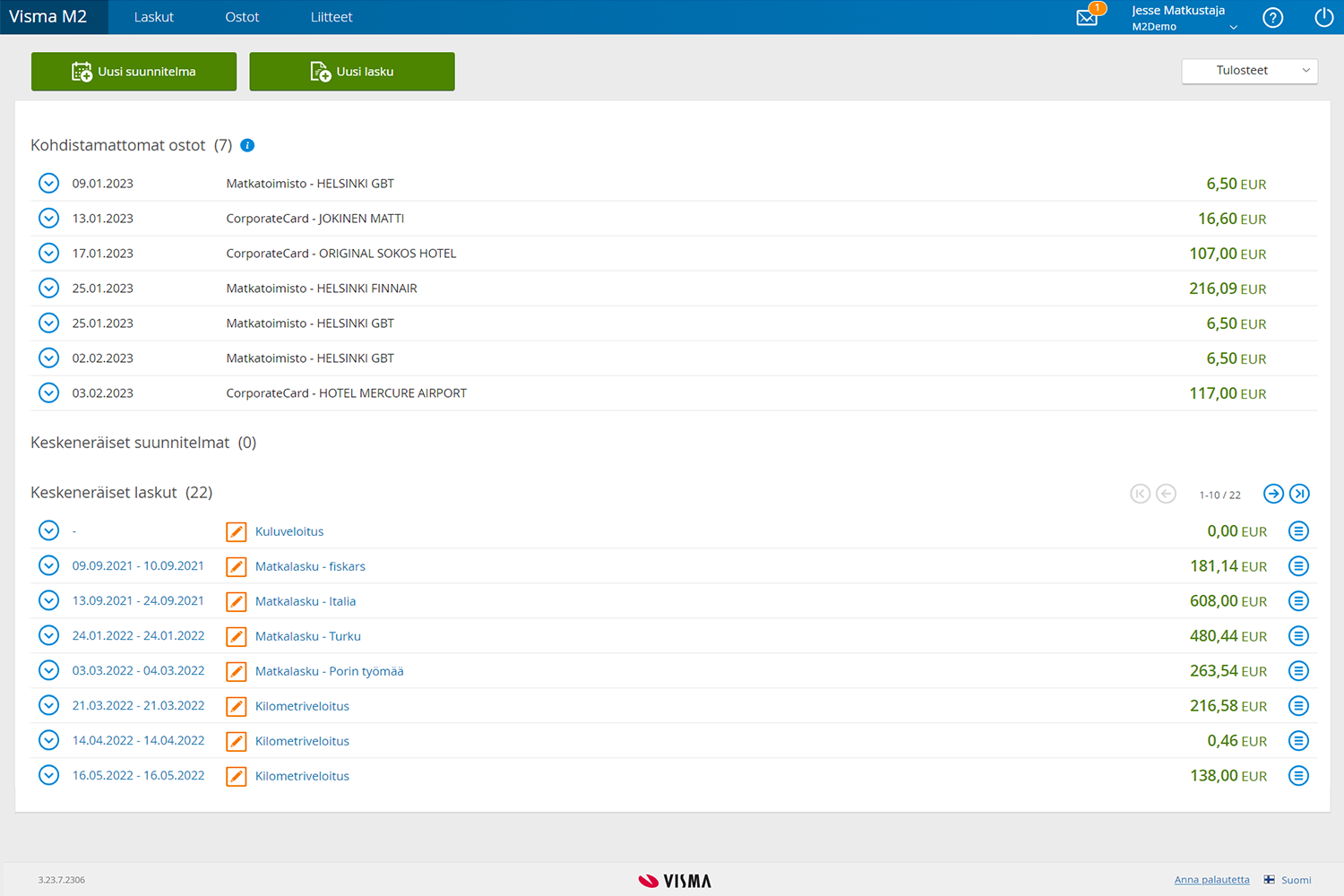Image resolution: width=1344 pixels, height=896 pixels.
Task: Go to previous page of invoices
Action: click(1166, 494)
